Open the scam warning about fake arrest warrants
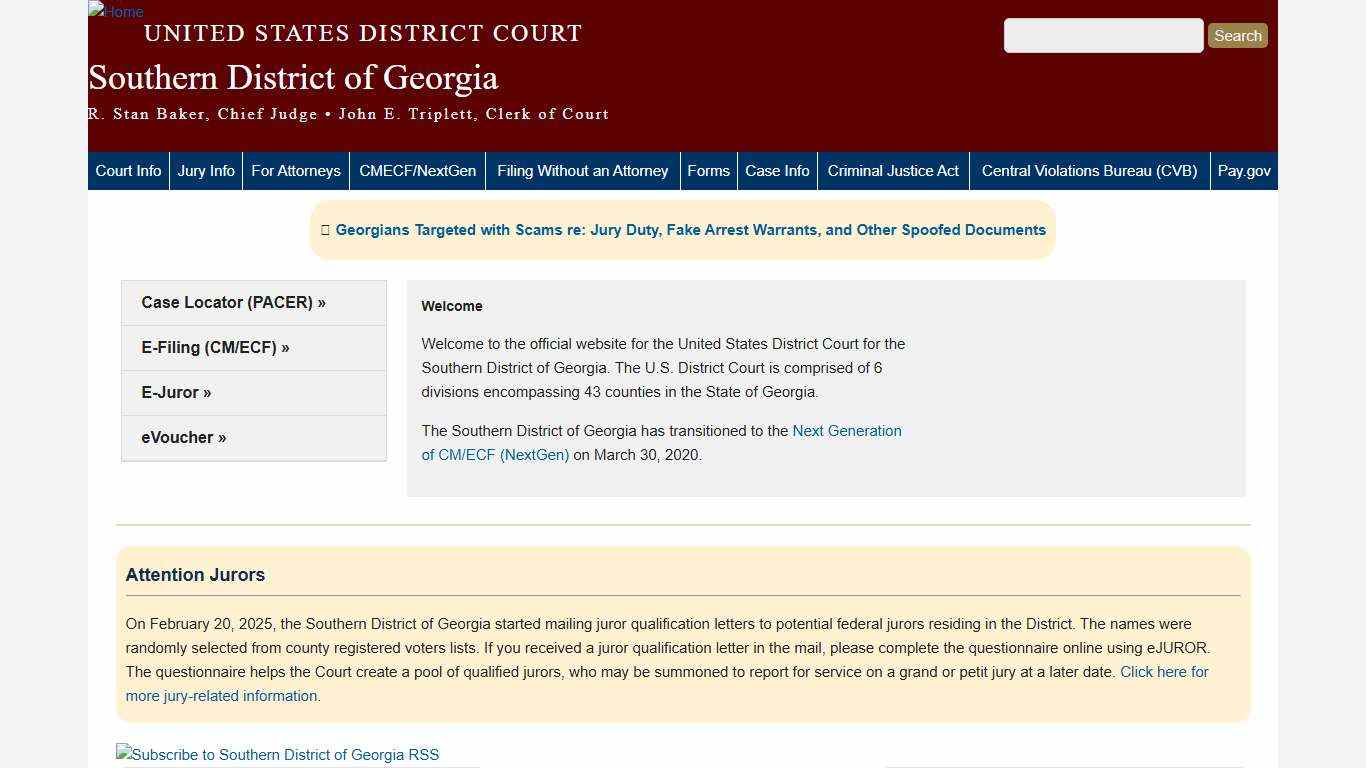 [x=690, y=229]
